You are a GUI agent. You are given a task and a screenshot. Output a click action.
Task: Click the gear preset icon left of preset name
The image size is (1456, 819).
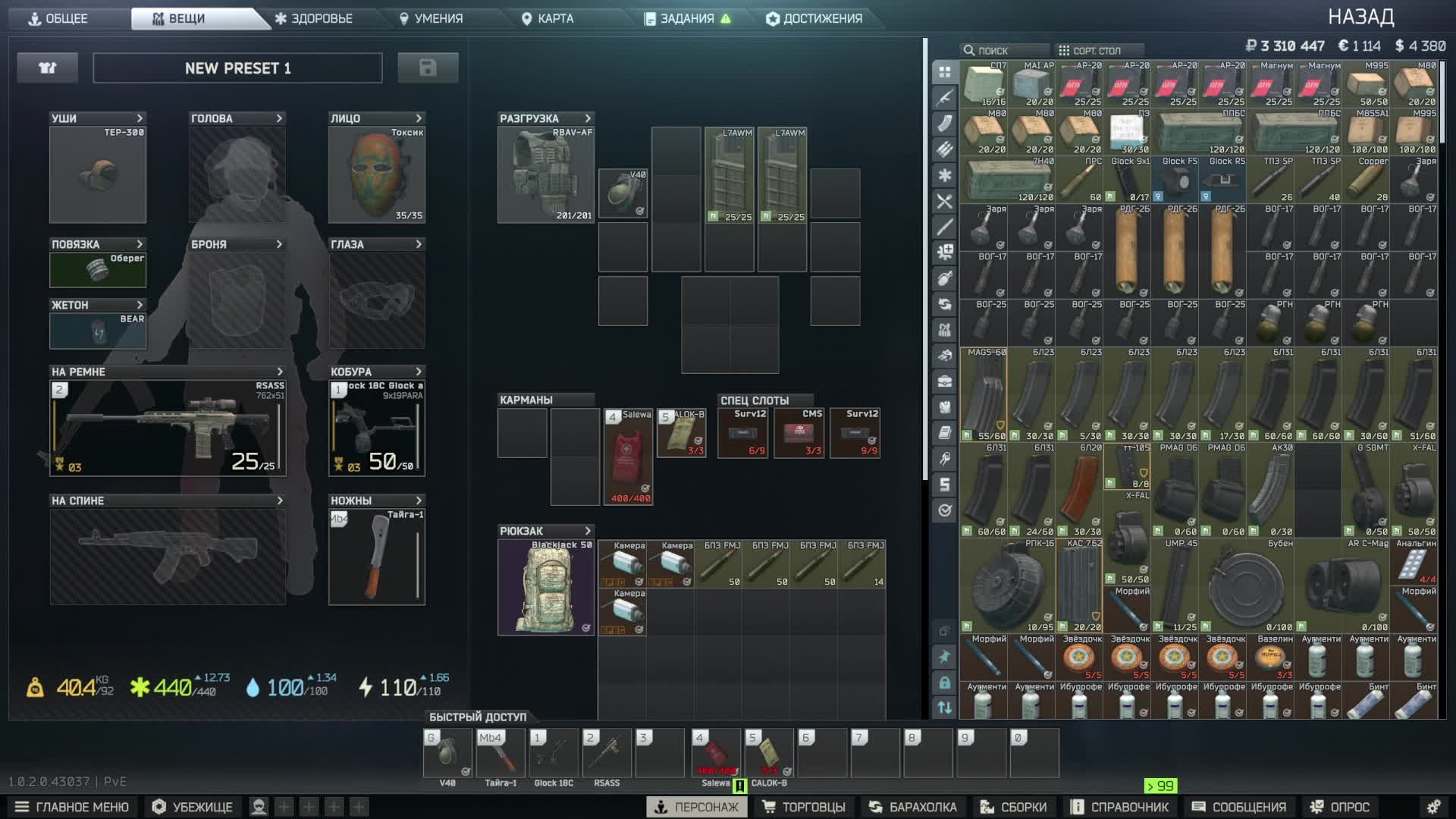[48, 68]
